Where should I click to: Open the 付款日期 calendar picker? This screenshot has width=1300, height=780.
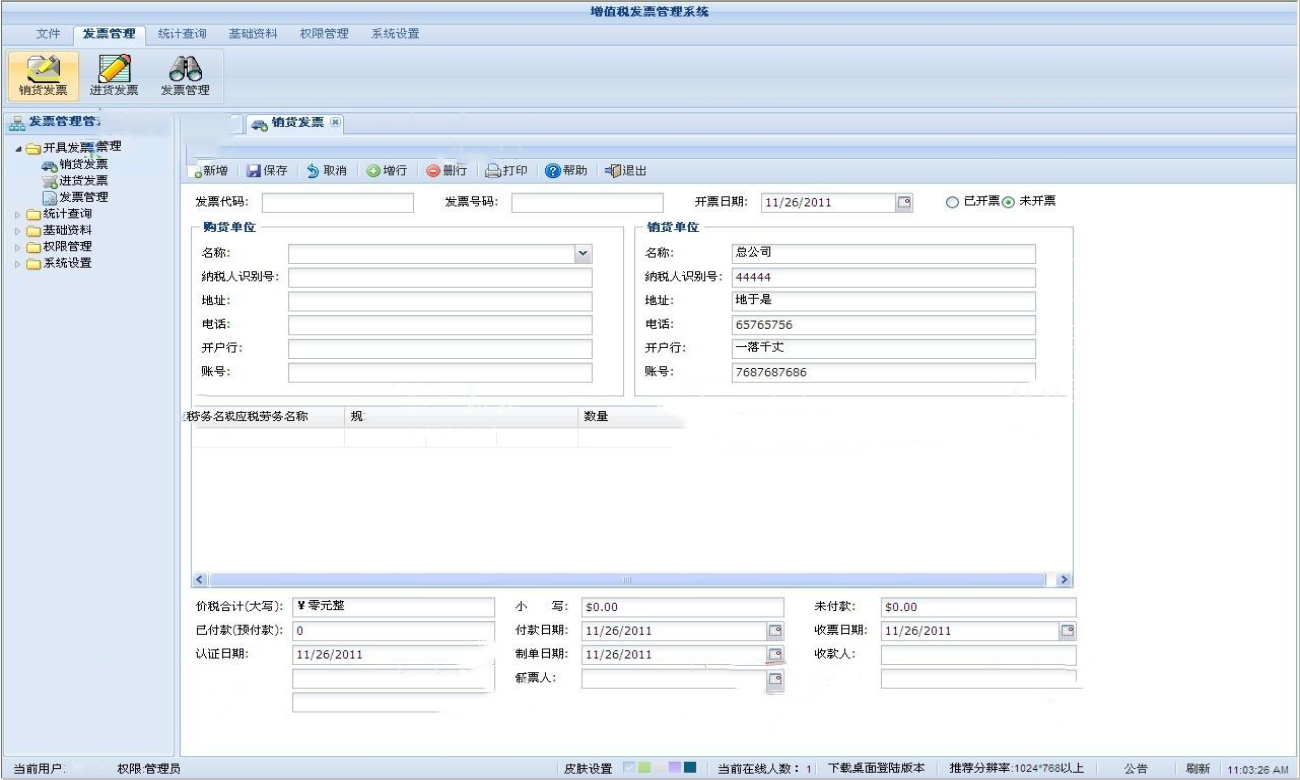[x=775, y=630]
